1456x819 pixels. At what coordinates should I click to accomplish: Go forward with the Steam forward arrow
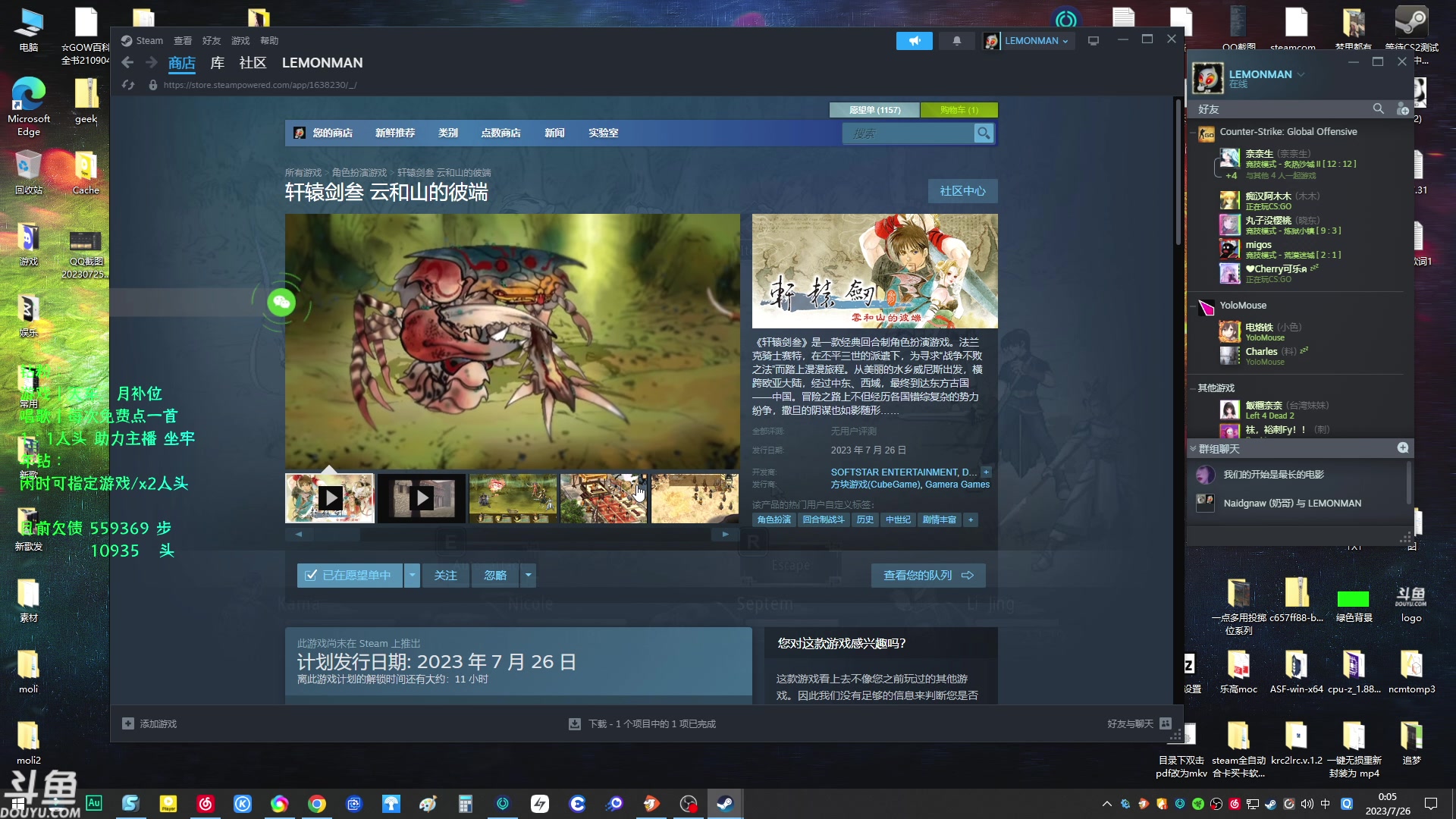pyautogui.click(x=152, y=63)
